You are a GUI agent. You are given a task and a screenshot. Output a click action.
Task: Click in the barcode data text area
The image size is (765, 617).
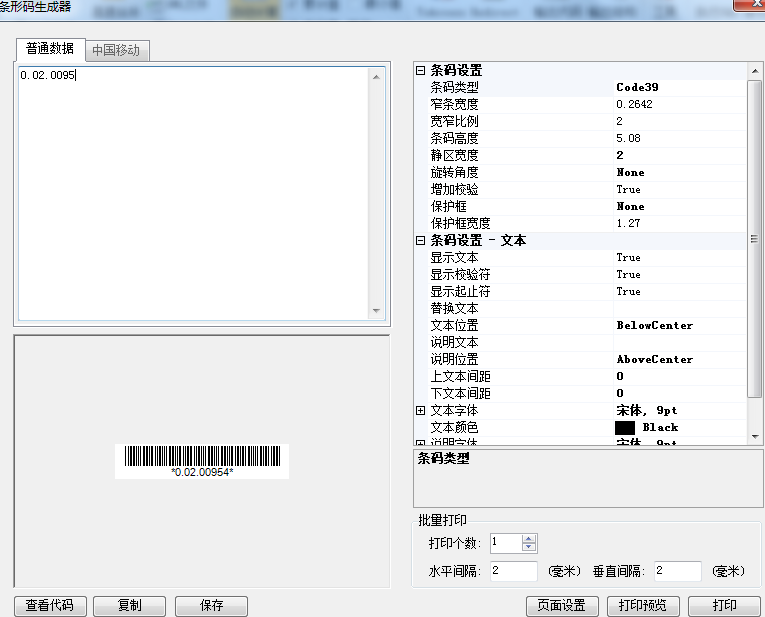194,193
